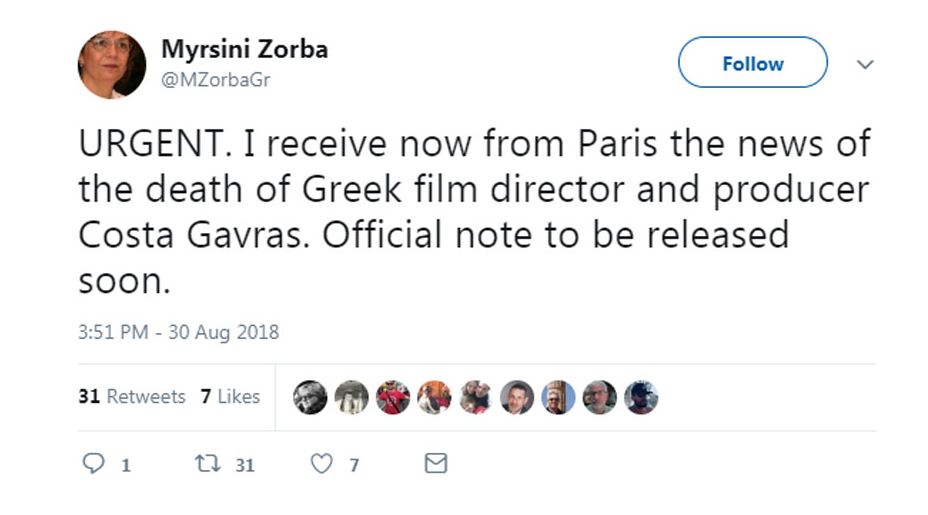Open fifth liker avatar in row
The width and height of the screenshot is (928, 515).
click(476, 397)
